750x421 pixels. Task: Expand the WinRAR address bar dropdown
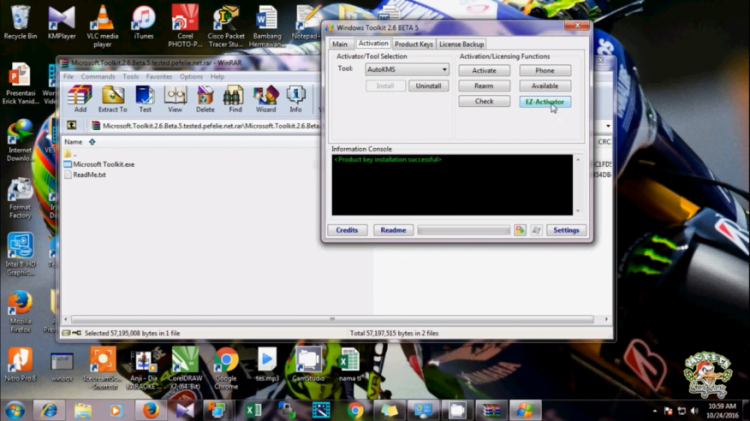click(x=608, y=126)
